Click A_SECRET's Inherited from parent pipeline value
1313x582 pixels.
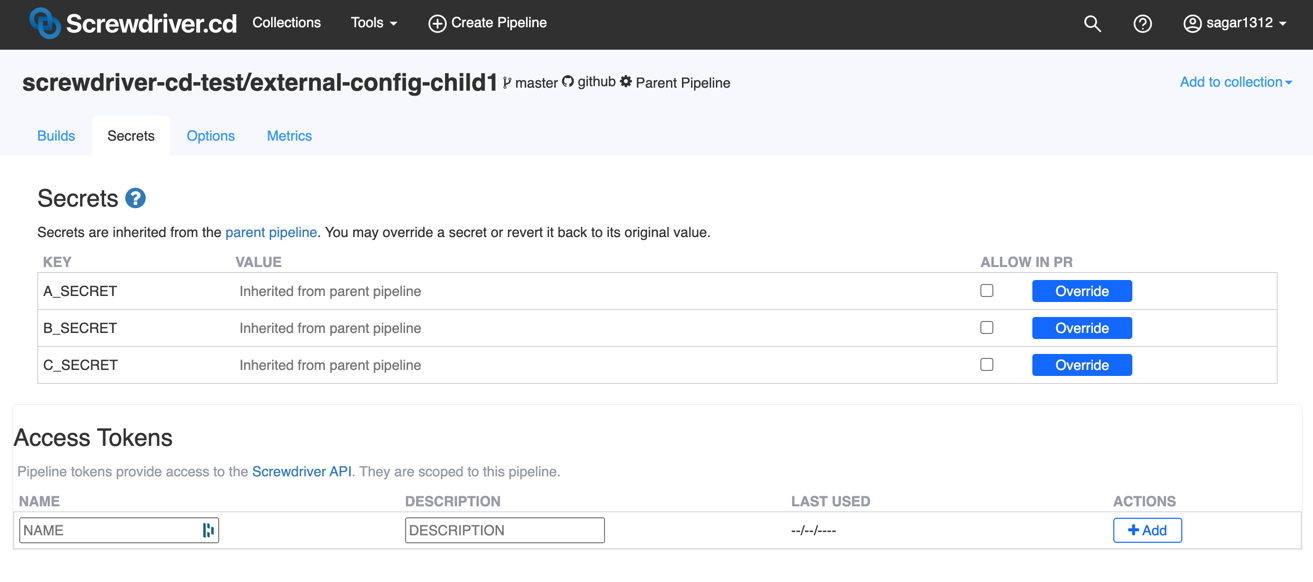coord(330,291)
